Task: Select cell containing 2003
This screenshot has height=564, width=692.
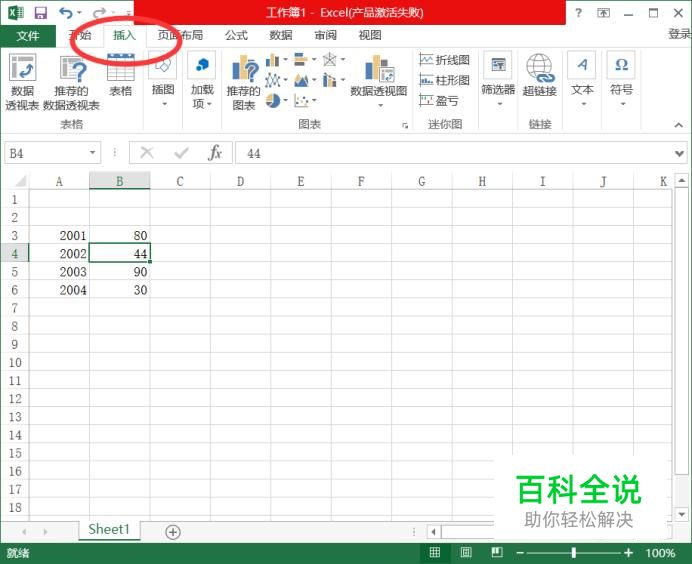Action: (60, 272)
